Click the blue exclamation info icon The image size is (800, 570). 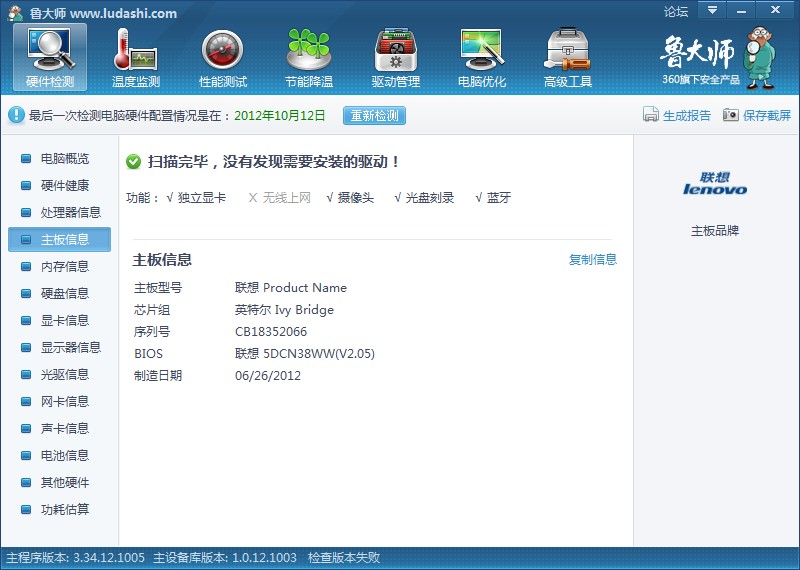point(16,115)
